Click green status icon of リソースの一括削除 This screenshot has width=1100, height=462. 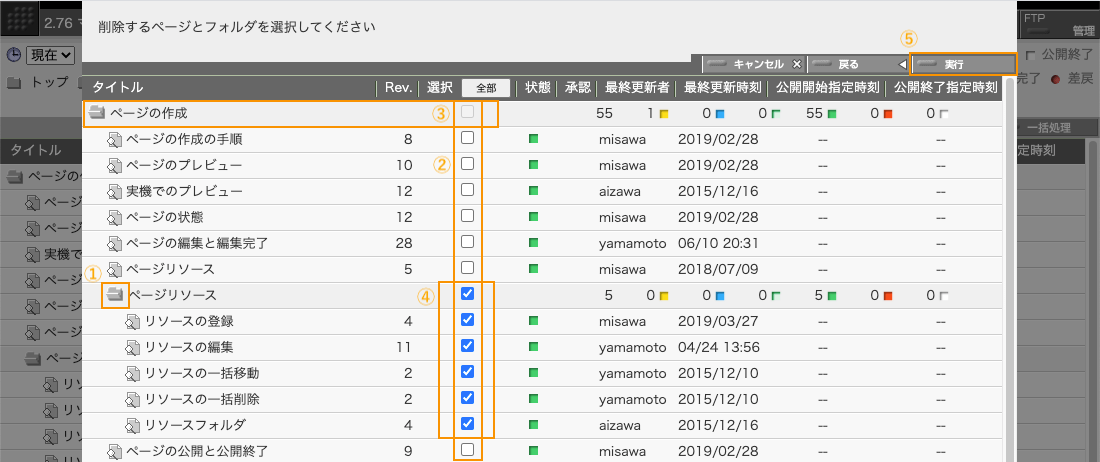tap(533, 399)
